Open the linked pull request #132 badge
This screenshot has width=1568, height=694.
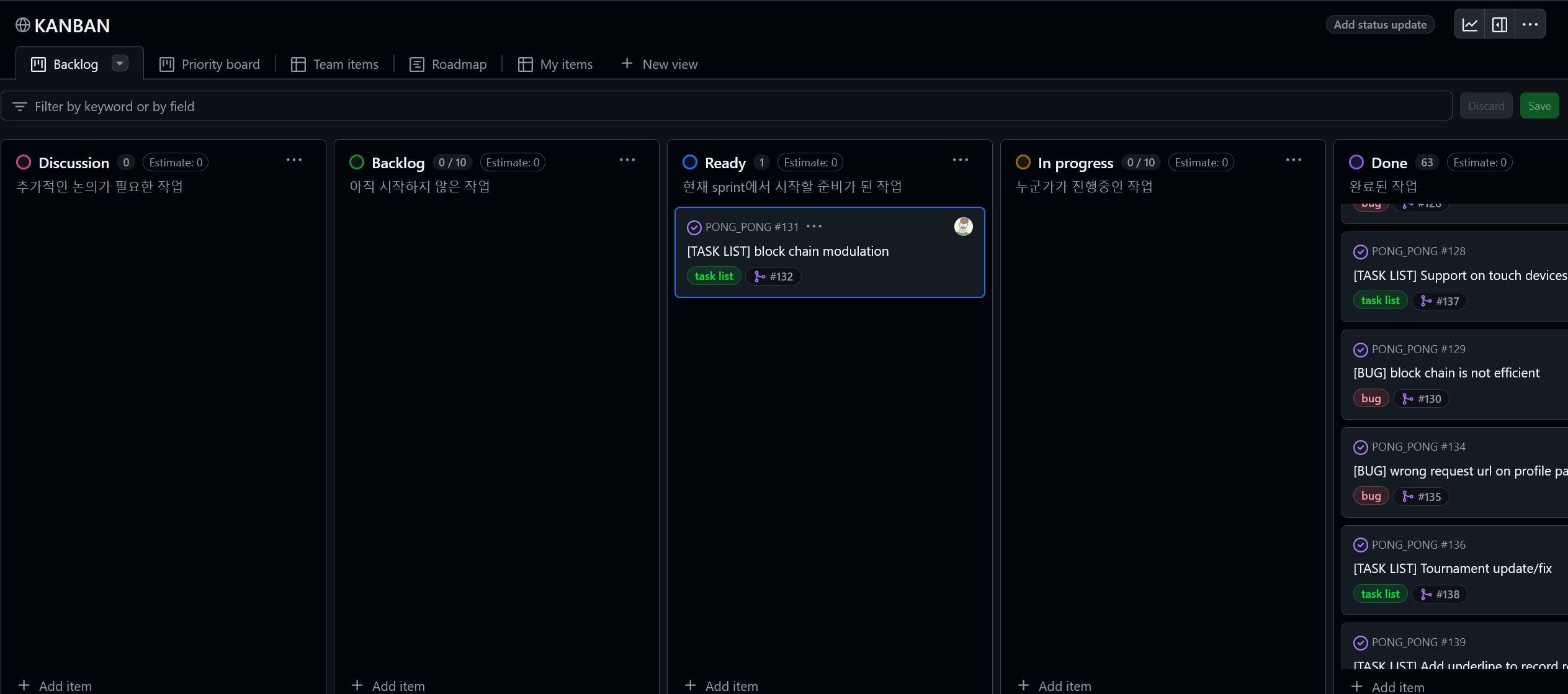tap(773, 276)
